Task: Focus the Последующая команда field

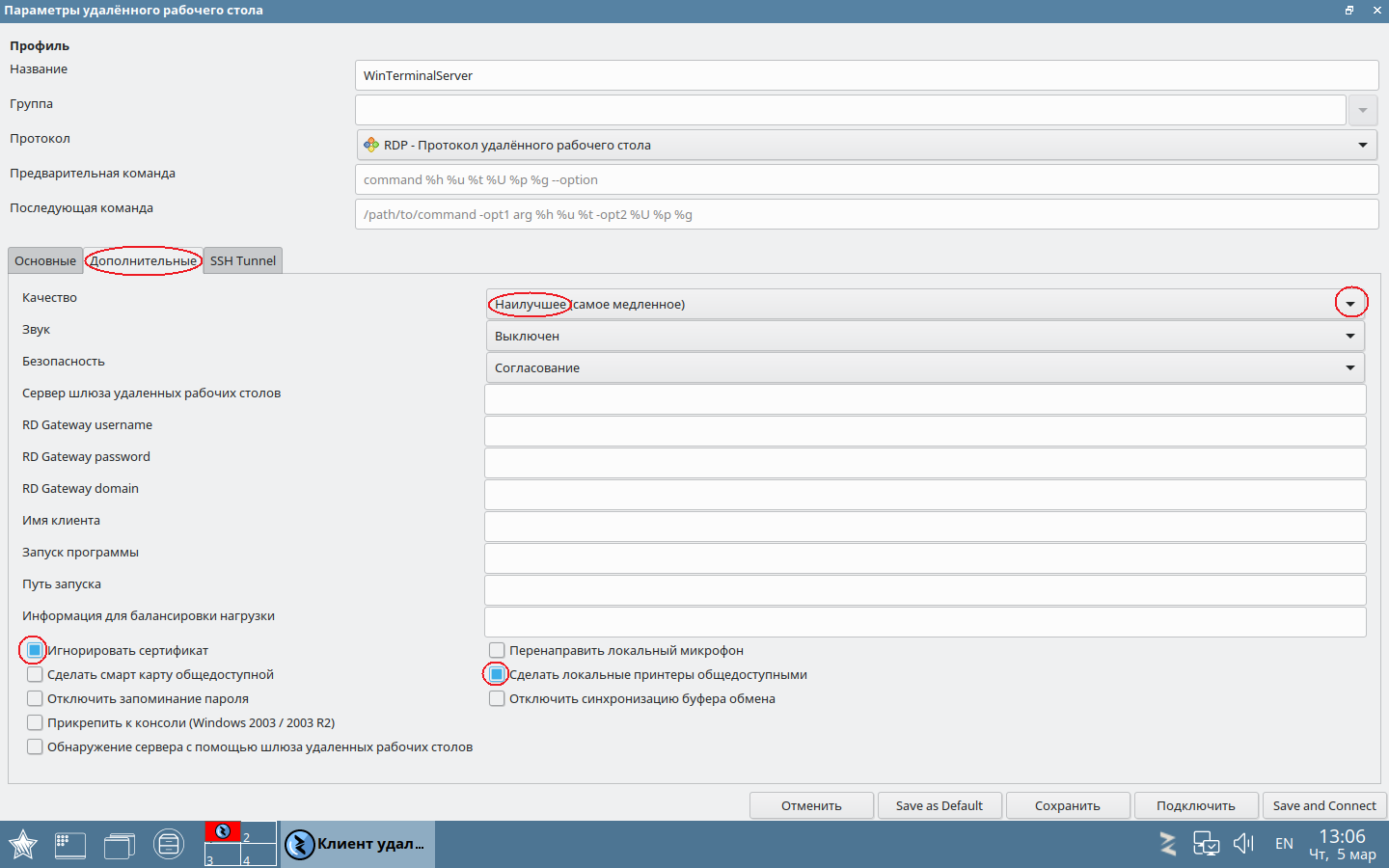Action: (x=866, y=214)
